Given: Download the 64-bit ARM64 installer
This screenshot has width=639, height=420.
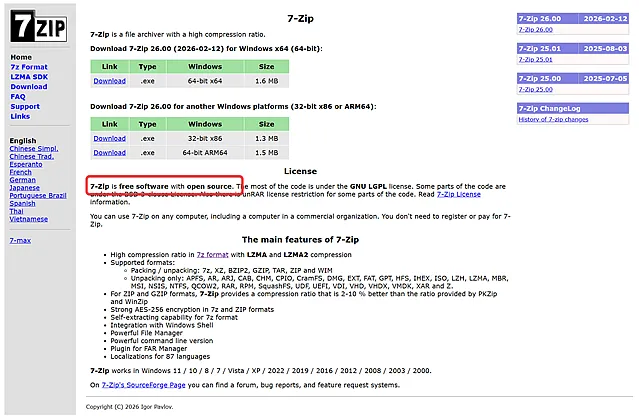Looking at the screenshot, I should coord(109,152).
